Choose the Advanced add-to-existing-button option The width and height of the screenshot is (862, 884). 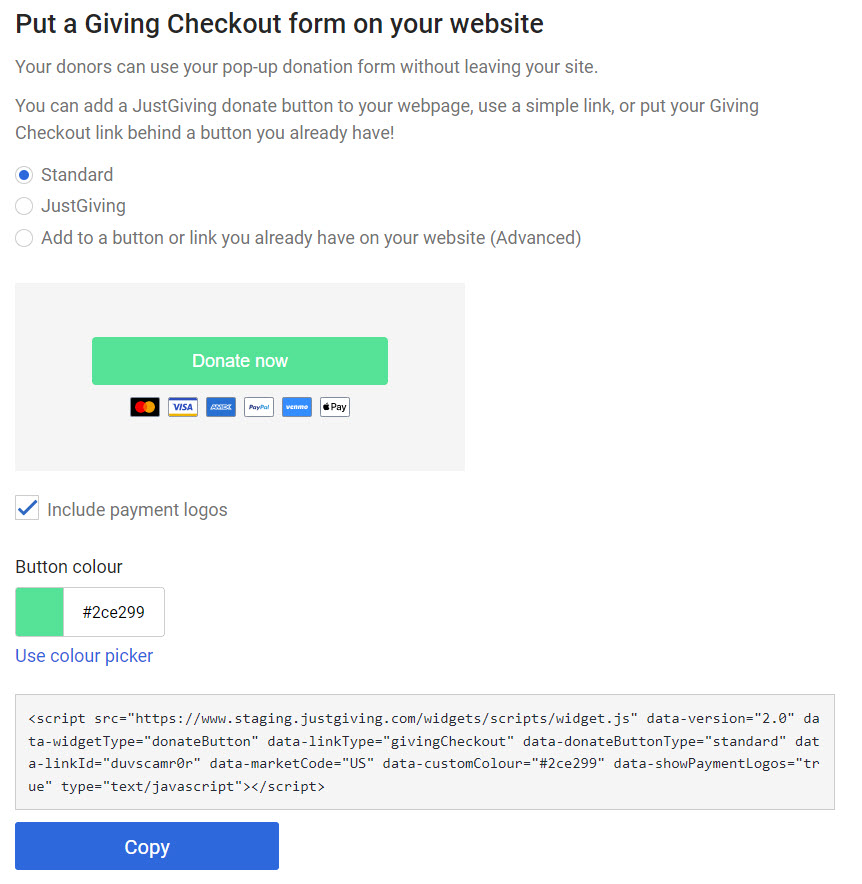pyautogui.click(x=23, y=238)
